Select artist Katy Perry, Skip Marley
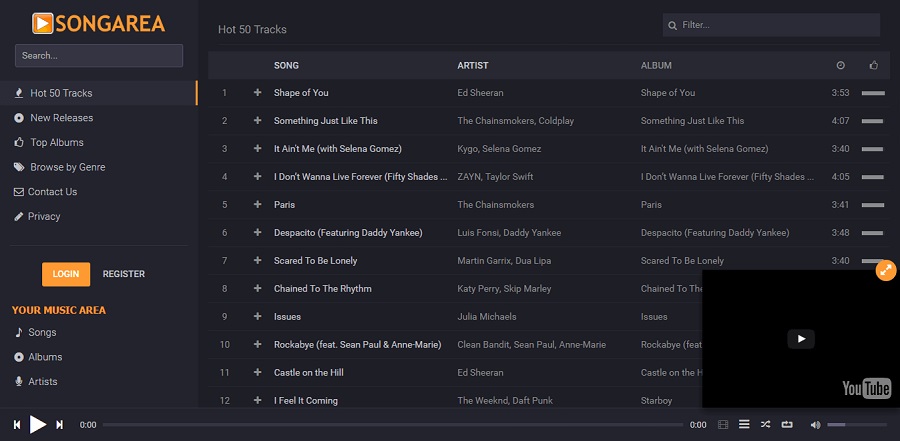Image resolution: width=900 pixels, height=441 pixels. tap(504, 288)
